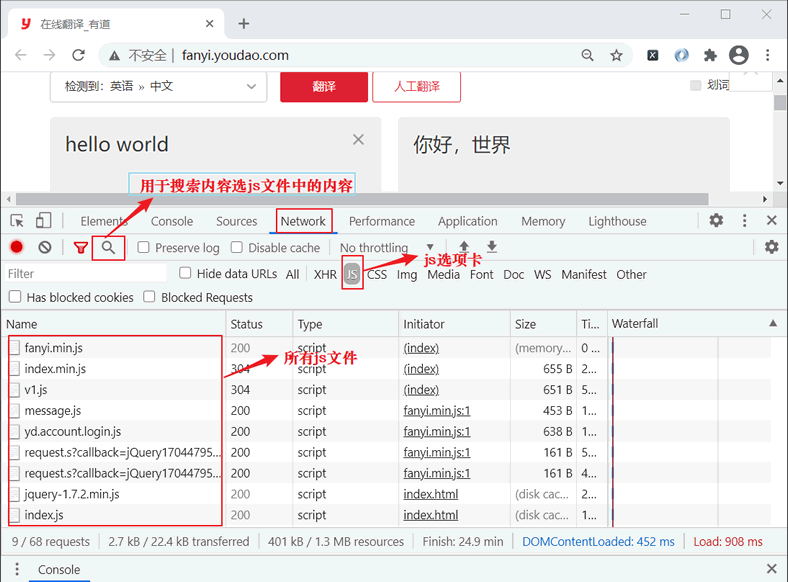Image resolution: width=788 pixels, height=582 pixels.
Task: Clear the network log
Action: coord(45,247)
